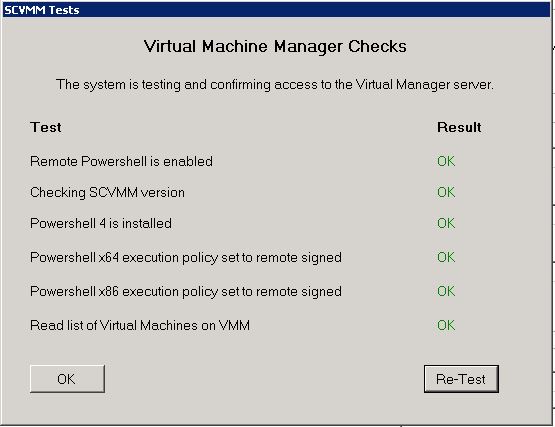Select the Powershell x86 execution policy label

coord(186,291)
